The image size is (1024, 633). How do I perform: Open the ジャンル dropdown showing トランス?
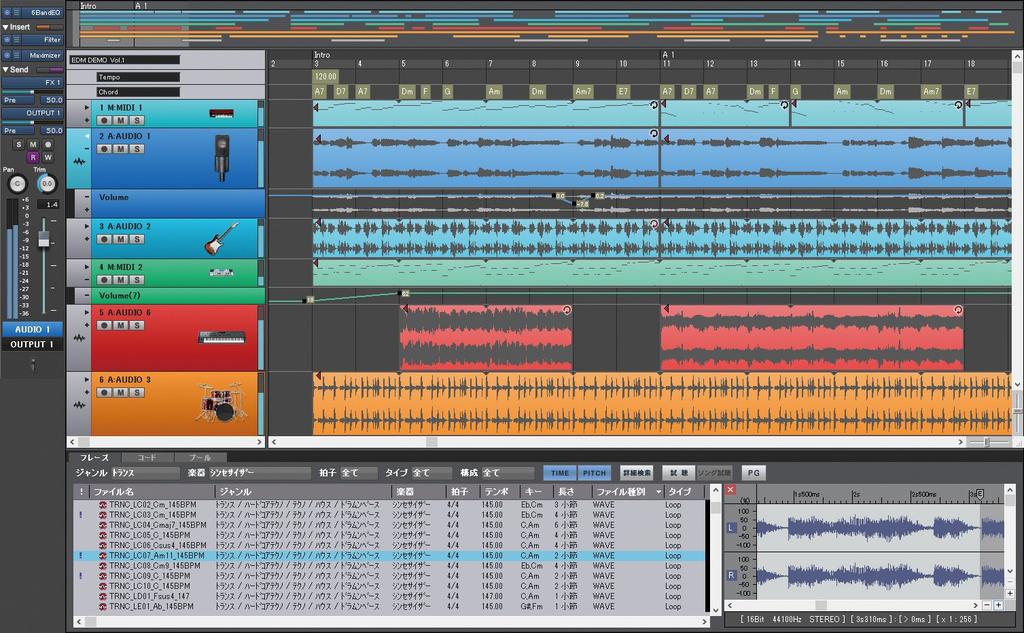pos(145,471)
